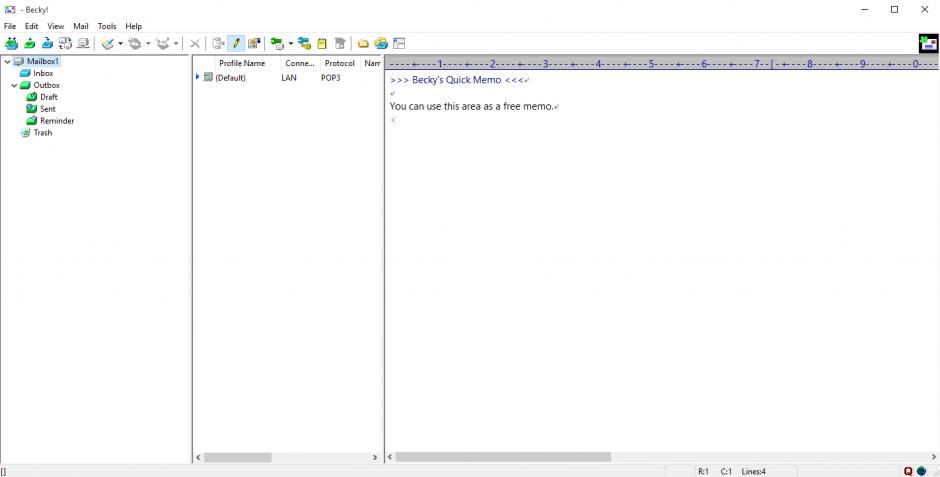Click the first toolbar icon with two down arrows
Image resolution: width=940 pixels, height=477 pixels.
[x=11, y=43]
